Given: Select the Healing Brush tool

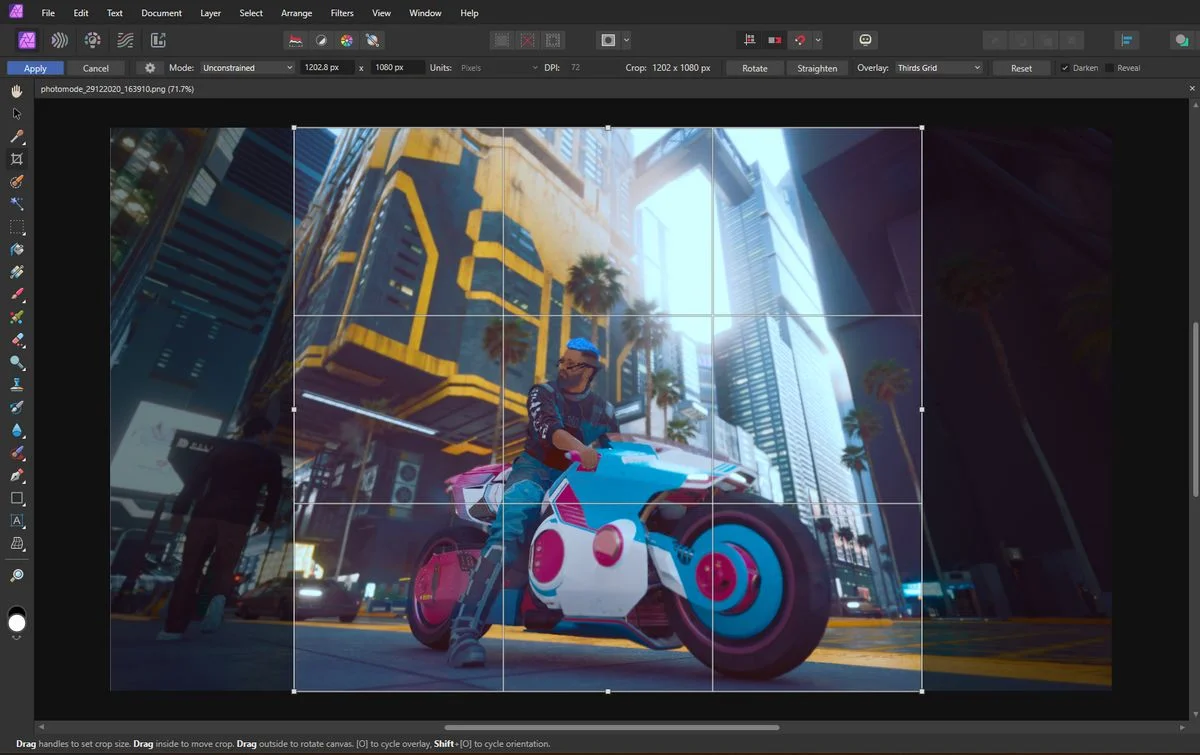Looking at the screenshot, I should point(17,453).
